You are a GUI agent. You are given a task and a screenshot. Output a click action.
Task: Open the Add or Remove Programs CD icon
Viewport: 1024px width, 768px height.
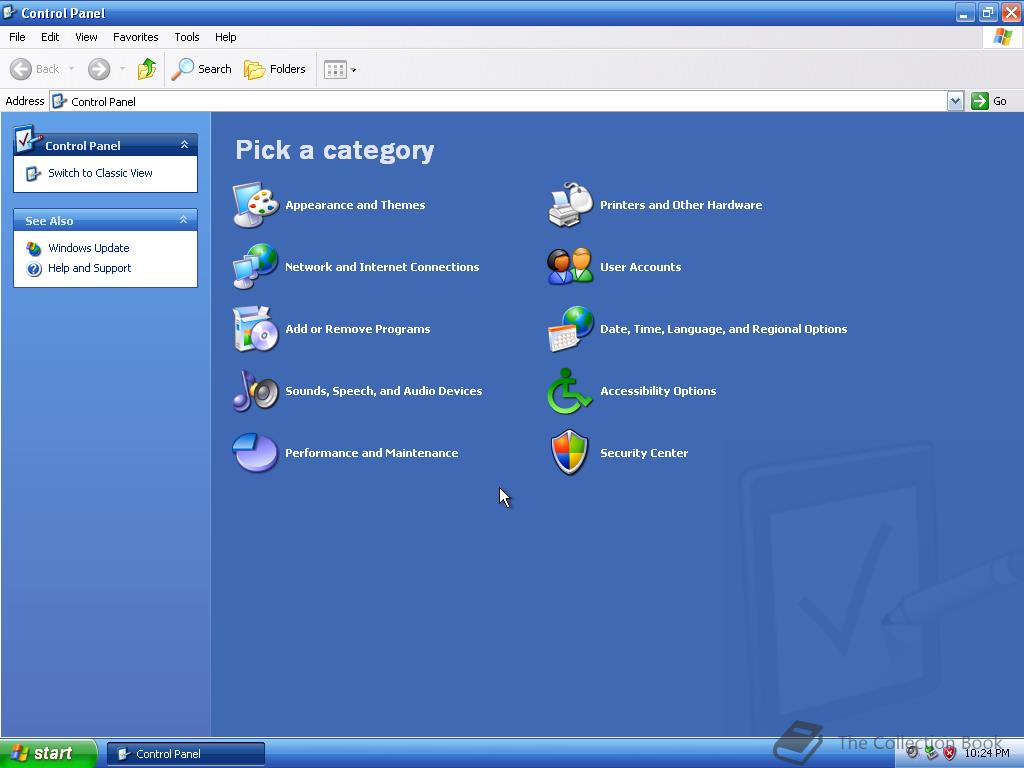tap(255, 328)
